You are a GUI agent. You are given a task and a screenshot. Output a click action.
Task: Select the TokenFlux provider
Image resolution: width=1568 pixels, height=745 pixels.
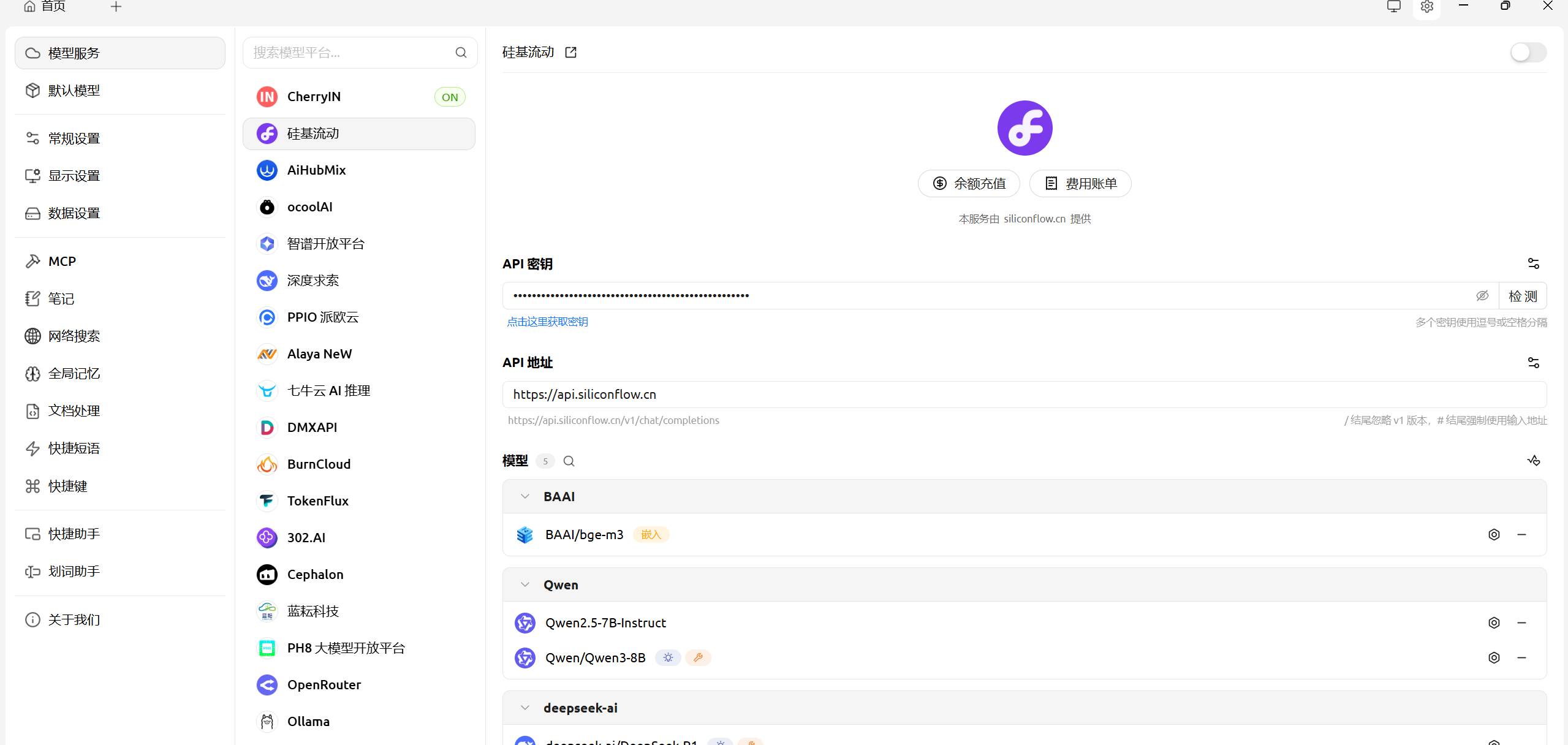pyautogui.click(x=359, y=501)
